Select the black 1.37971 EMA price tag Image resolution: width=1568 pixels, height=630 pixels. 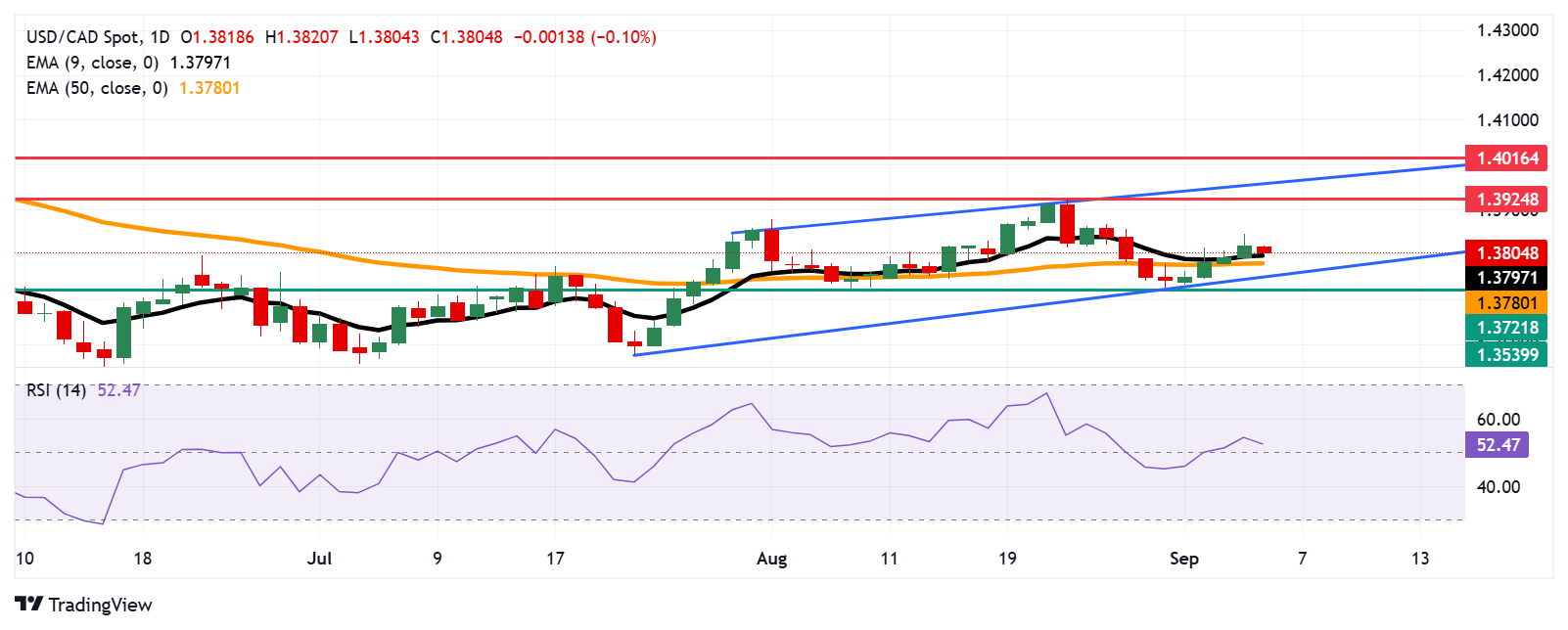1506,278
